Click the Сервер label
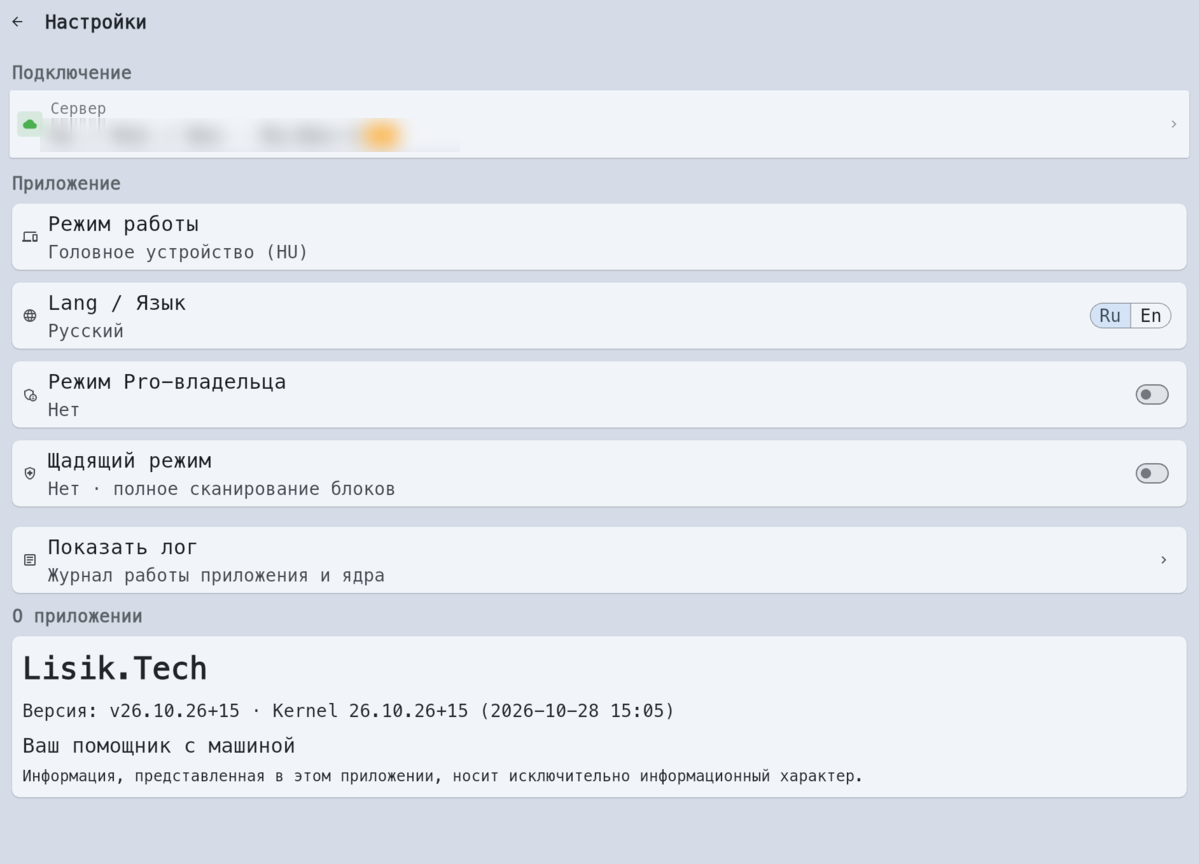Screen dimensions: 1200x864 [x=78, y=108]
